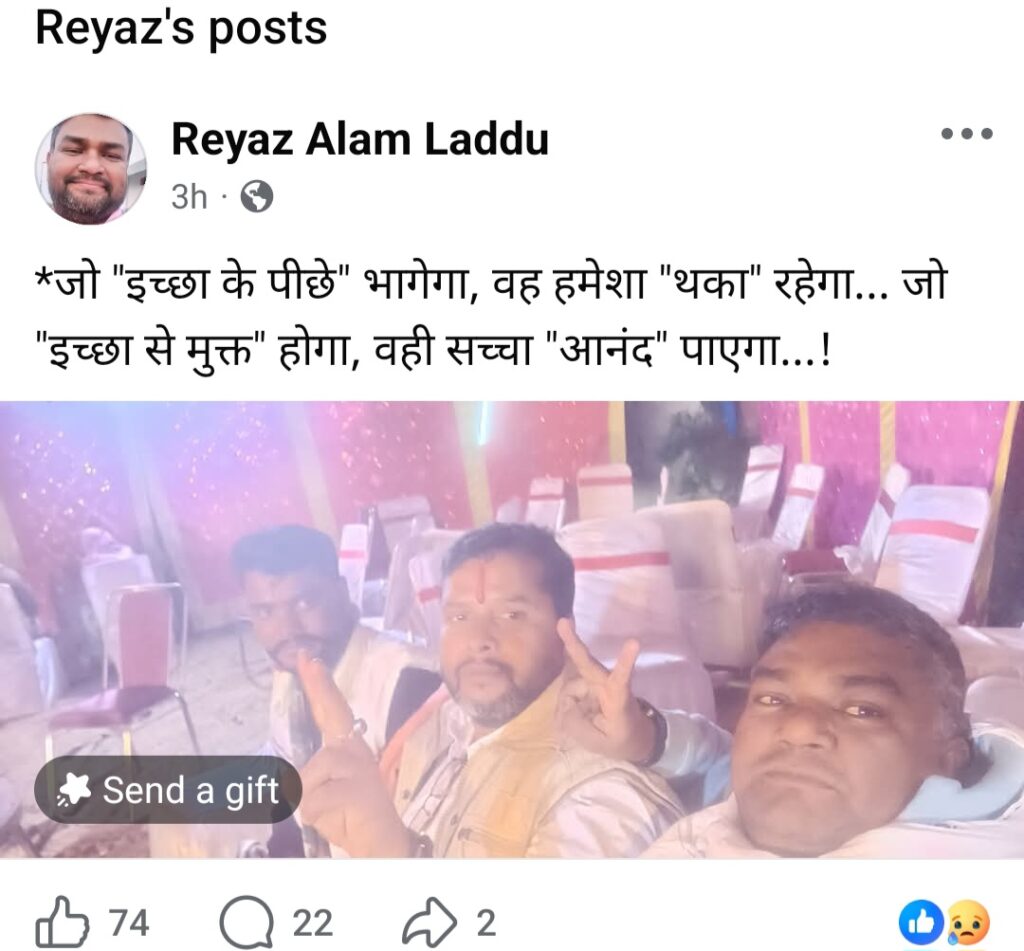Tap the thumbs-up Like icon
This screenshot has height=951, width=1024.
[x=61, y=924]
